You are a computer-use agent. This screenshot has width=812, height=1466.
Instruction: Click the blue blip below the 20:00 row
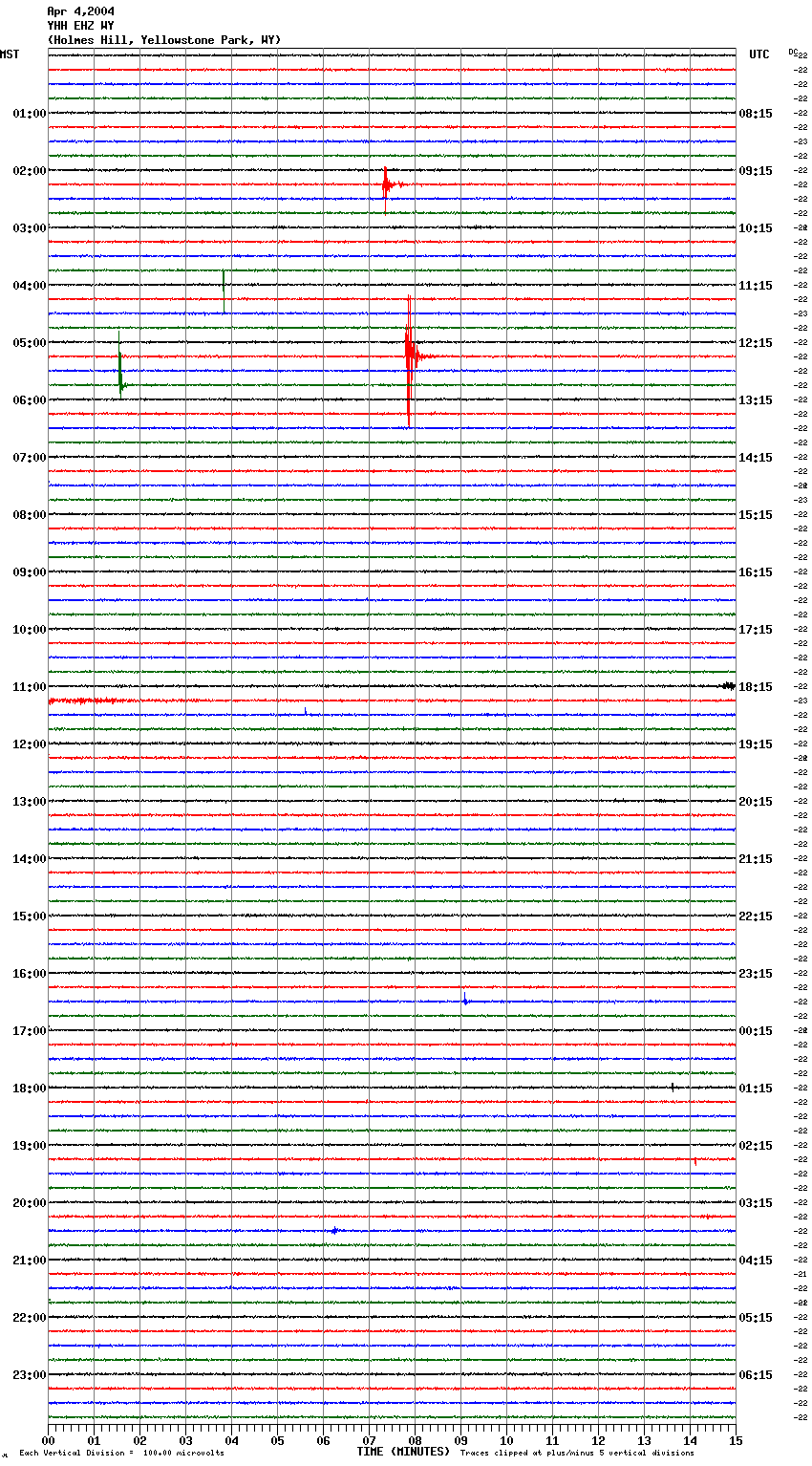point(334,1231)
